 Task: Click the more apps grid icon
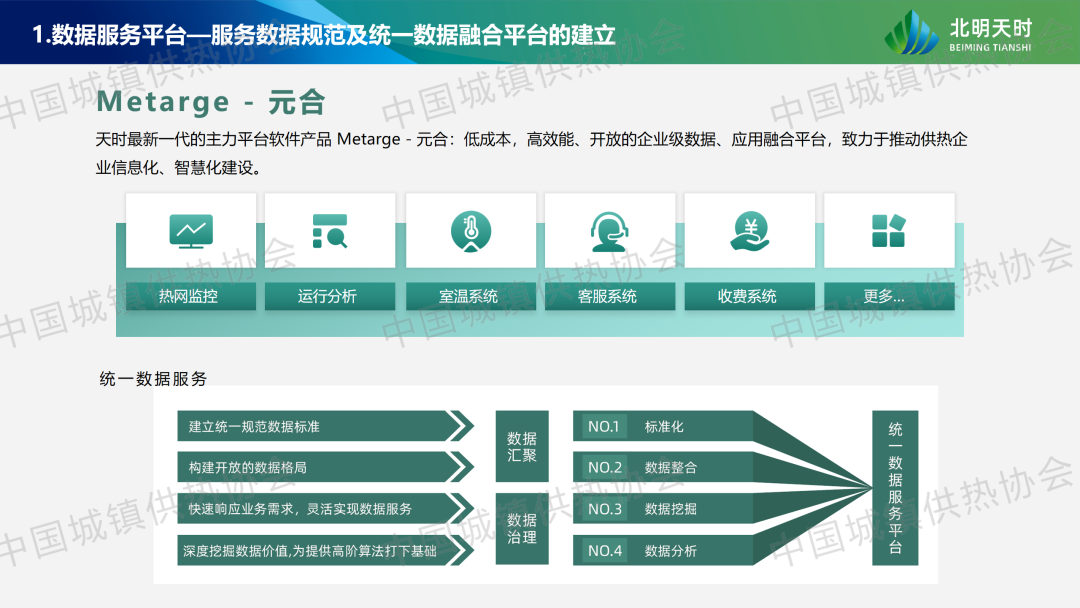pyautogui.click(x=887, y=231)
